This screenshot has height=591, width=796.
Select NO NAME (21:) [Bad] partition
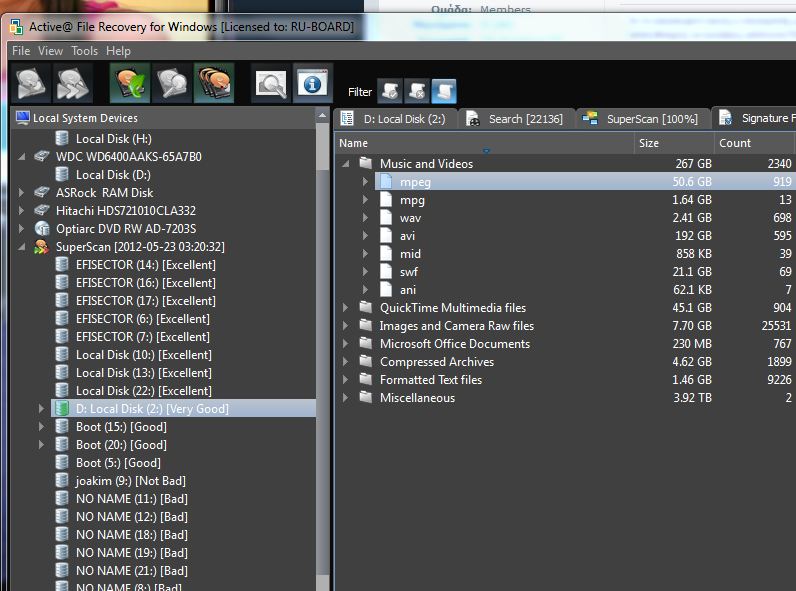132,571
